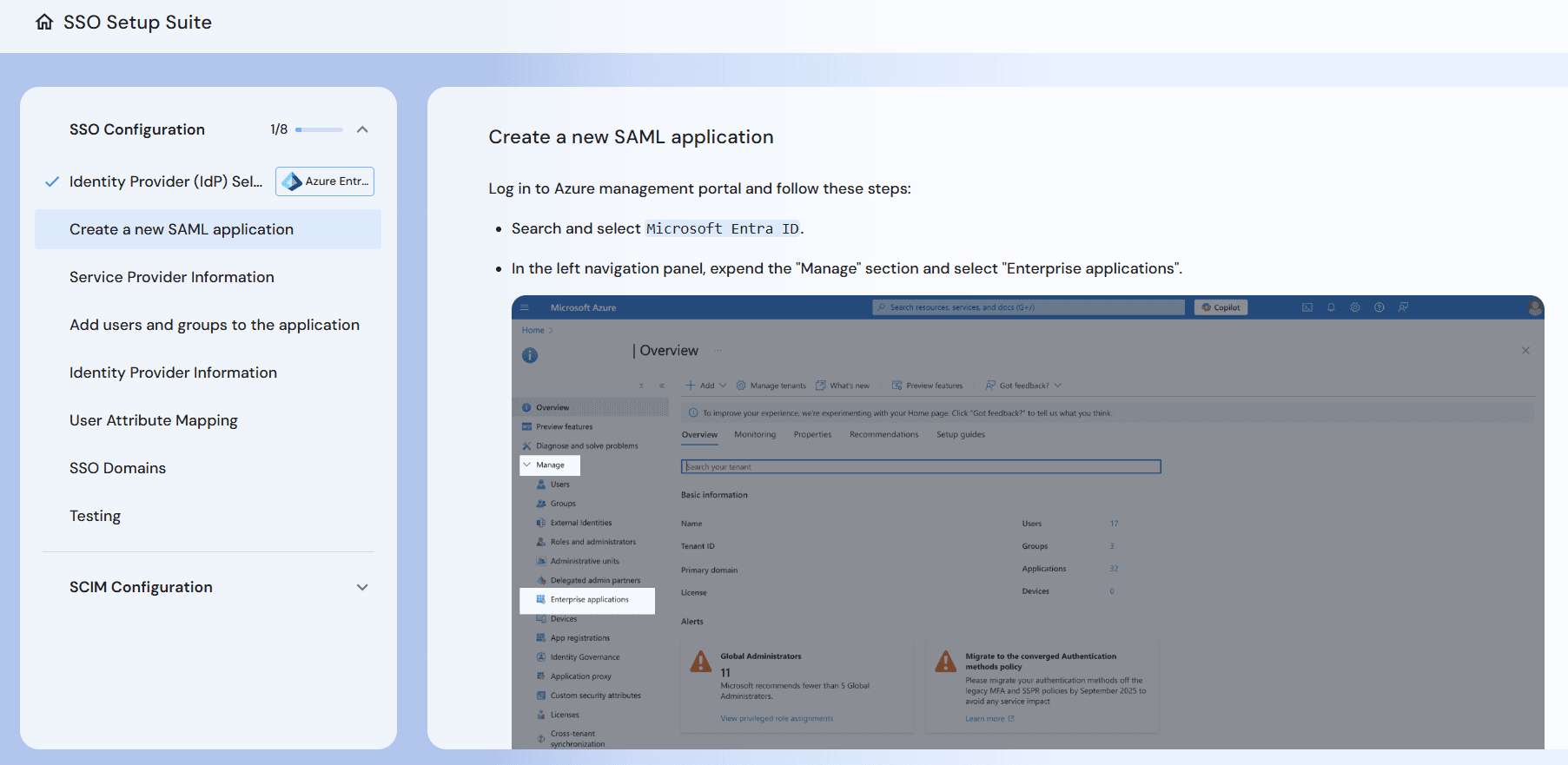Go to User Attribute Mapping step
Viewport: 1568px width, 765px height.
click(x=154, y=420)
